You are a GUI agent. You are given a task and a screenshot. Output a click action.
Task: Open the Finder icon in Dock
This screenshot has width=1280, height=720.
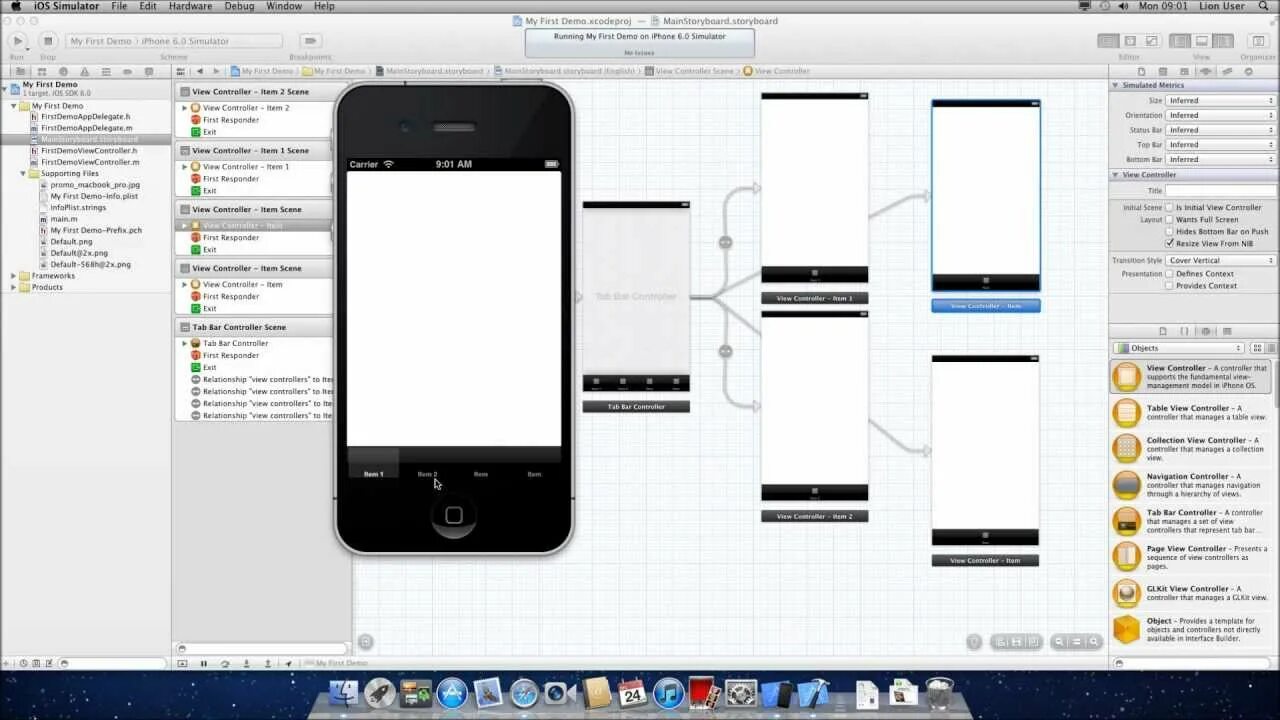point(343,693)
